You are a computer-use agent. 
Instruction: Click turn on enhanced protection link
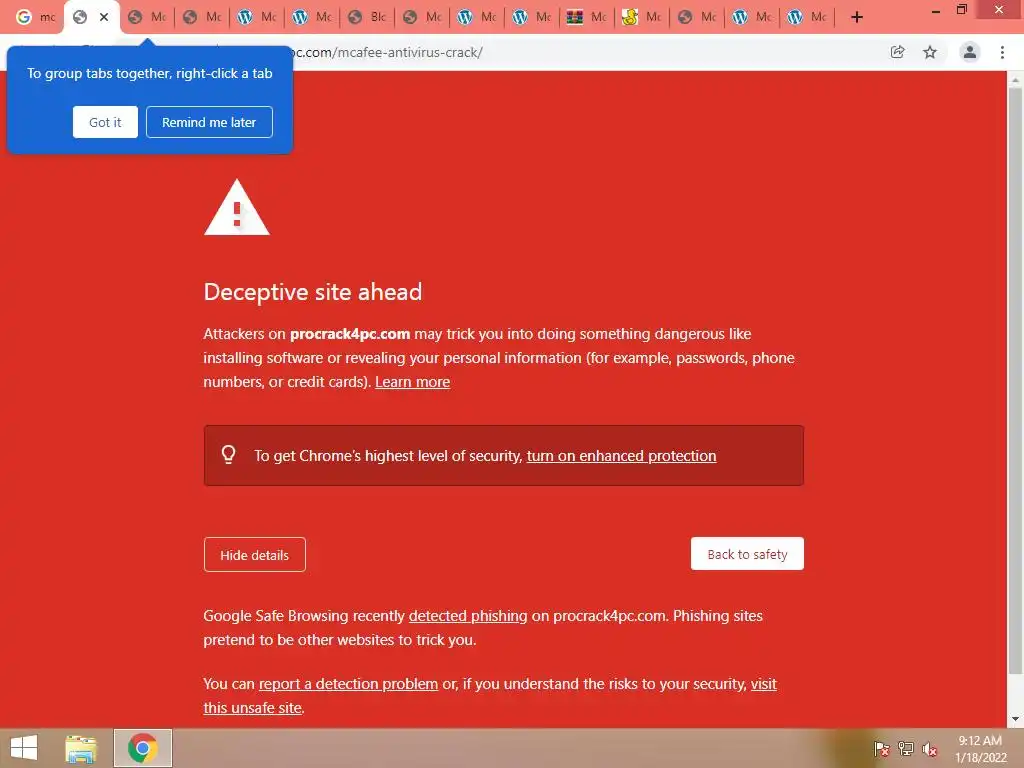(621, 456)
